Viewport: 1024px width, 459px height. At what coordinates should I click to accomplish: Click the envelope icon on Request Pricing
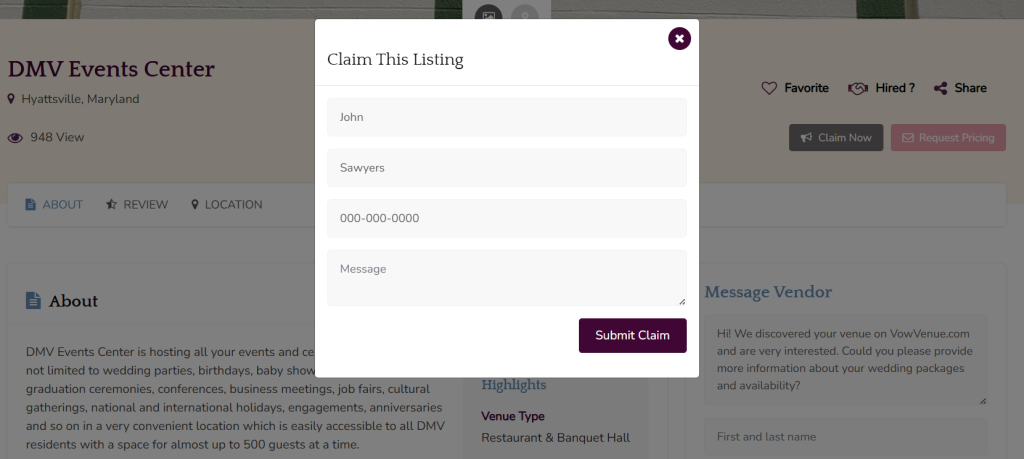908,138
